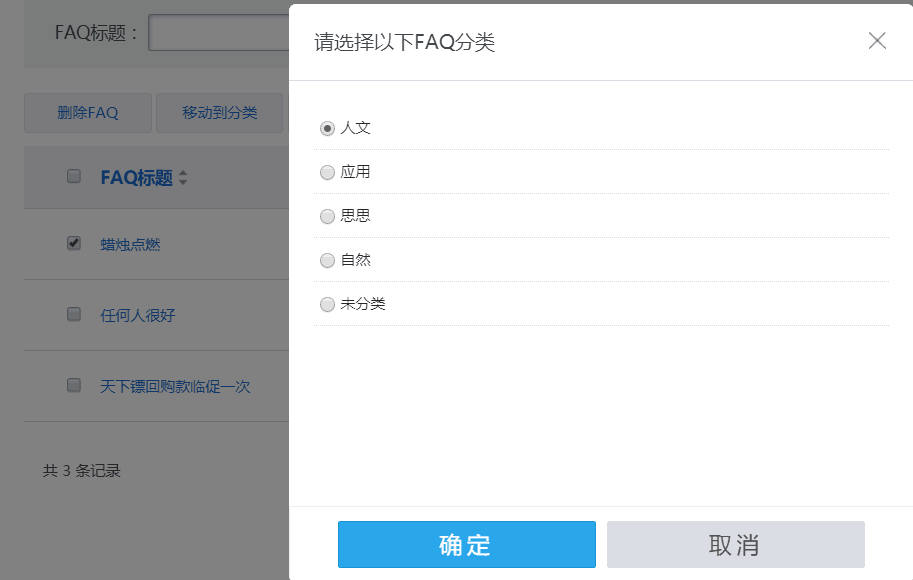Choose the 思思 category
The width and height of the screenshot is (913, 580).
(327, 216)
